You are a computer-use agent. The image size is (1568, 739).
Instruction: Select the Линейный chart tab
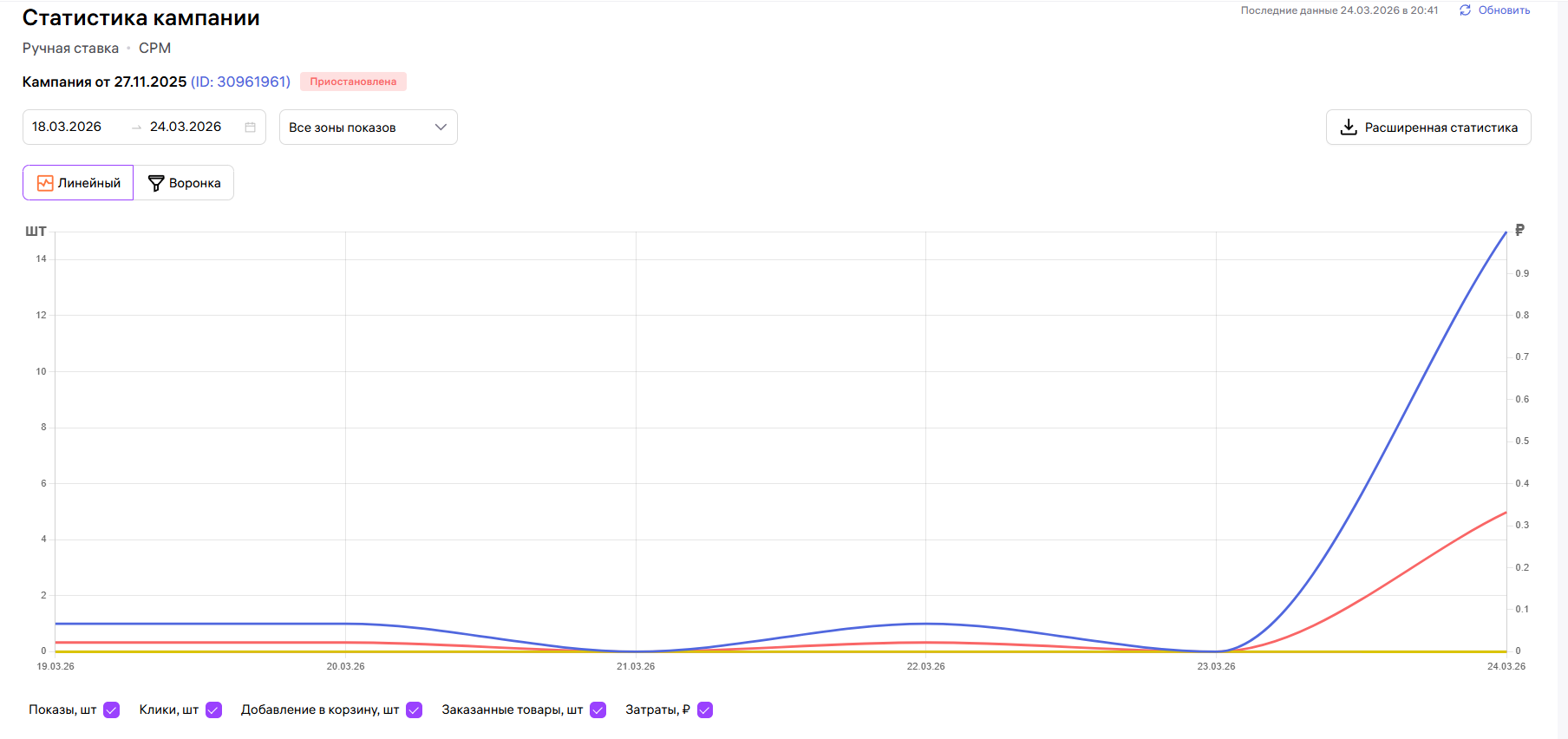click(78, 183)
